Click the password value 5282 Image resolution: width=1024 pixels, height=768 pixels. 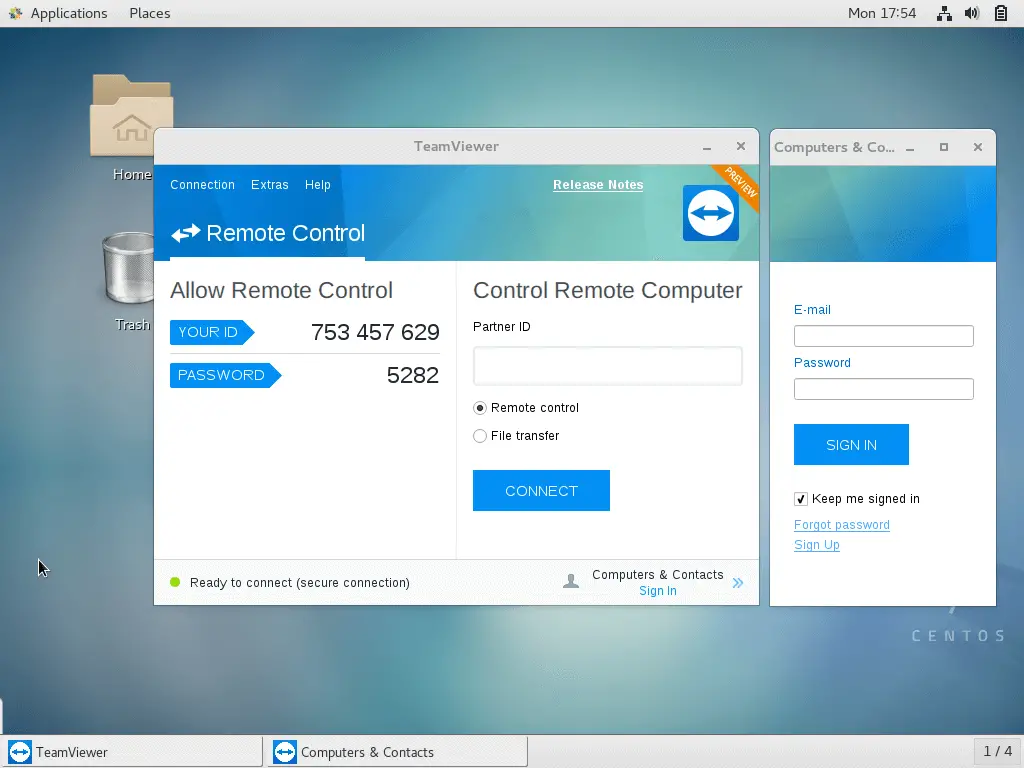click(413, 376)
